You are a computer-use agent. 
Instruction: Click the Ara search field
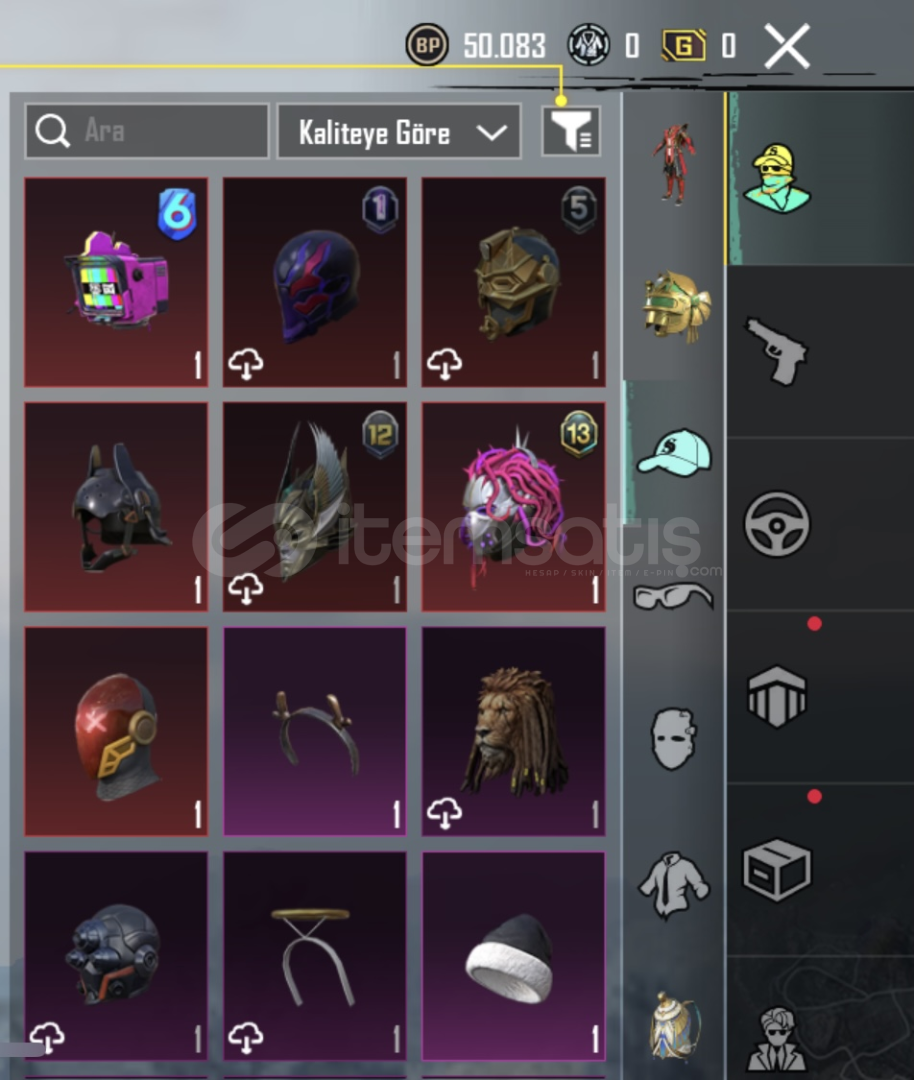pos(146,131)
